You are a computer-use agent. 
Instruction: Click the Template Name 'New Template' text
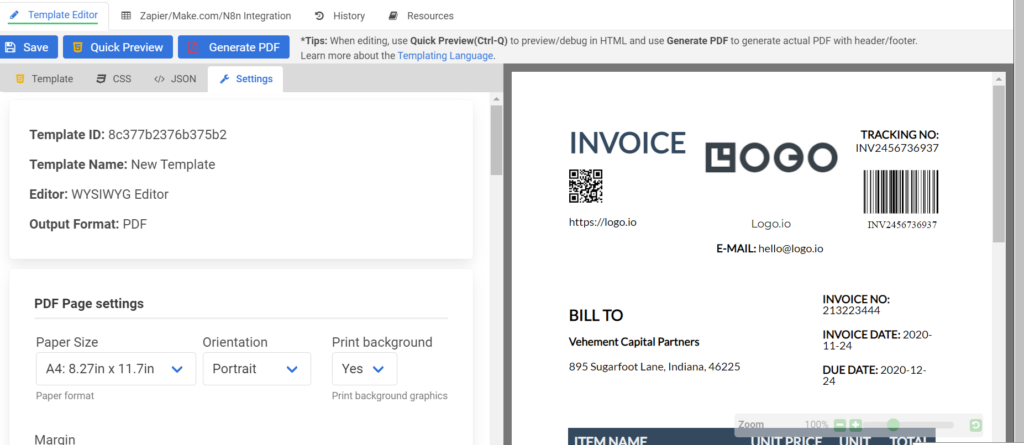click(x=173, y=165)
